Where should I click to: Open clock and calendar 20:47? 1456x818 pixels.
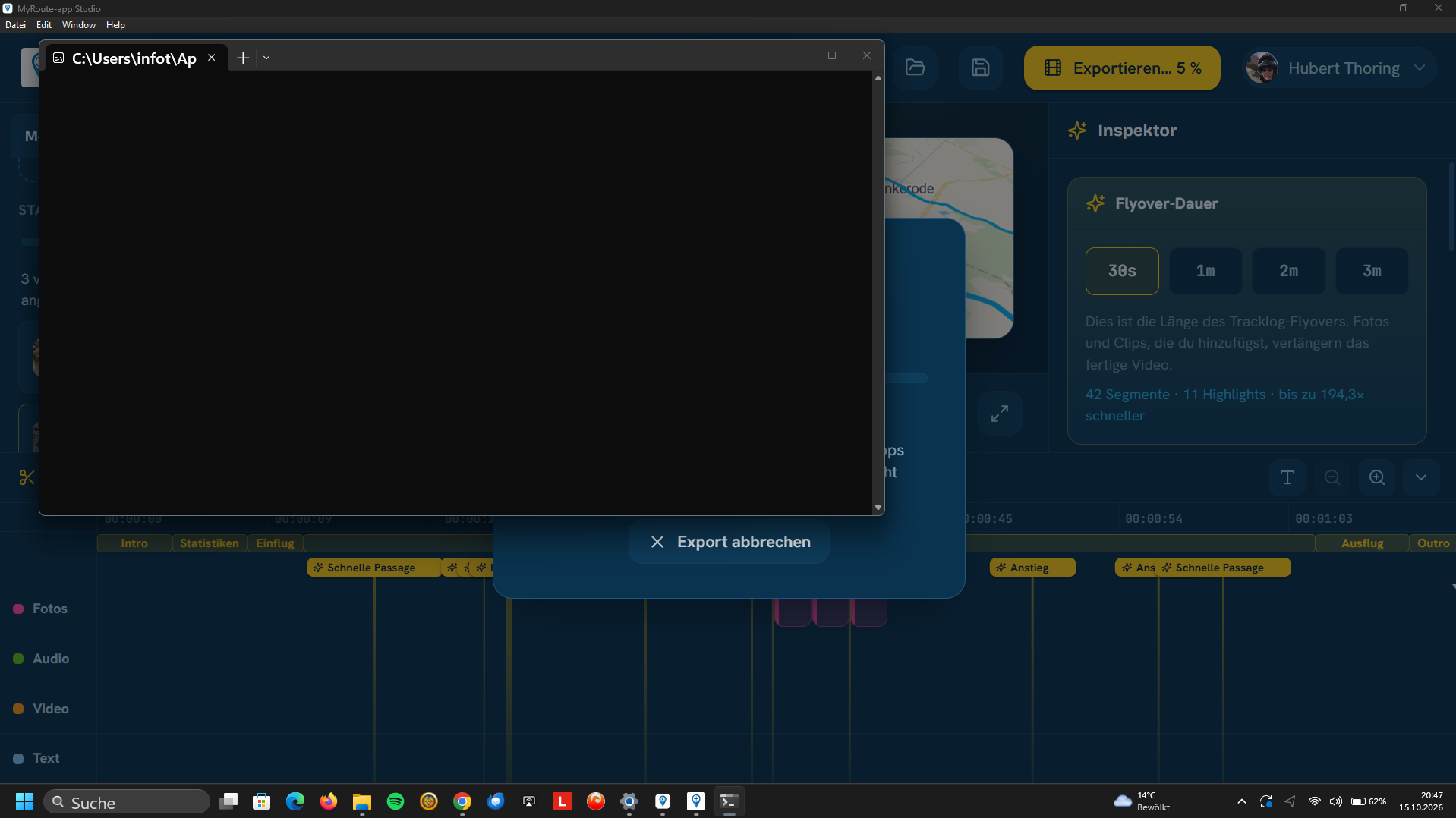click(x=1421, y=801)
